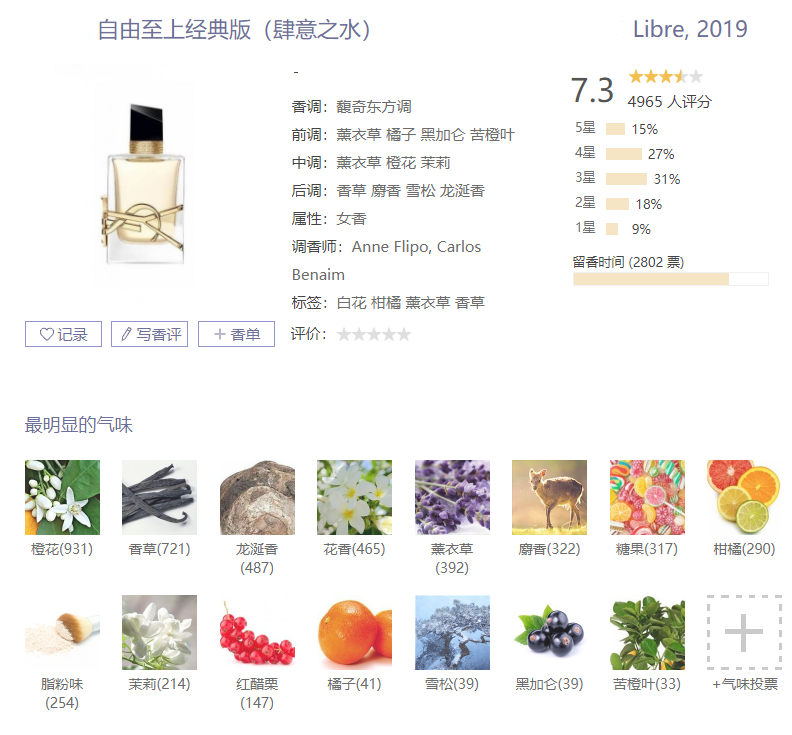This screenshot has height=735, width=792.
Task: Click the 5星 rating bar
Action: point(615,129)
